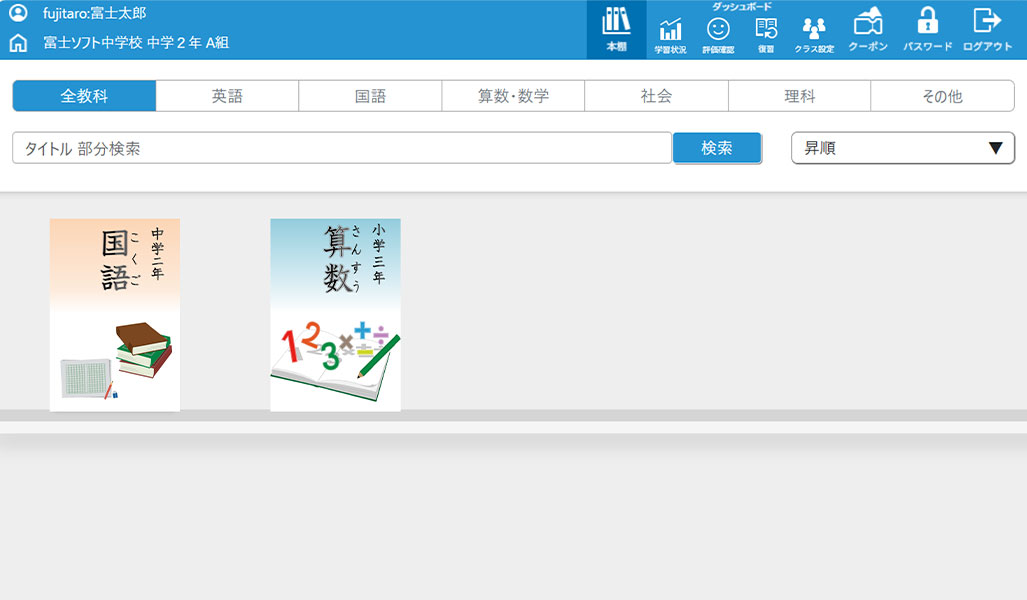The image size is (1027, 600).
Task: Expand the 昇順 sort order dropdown
Action: pyautogui.click(x=902, y=148)
